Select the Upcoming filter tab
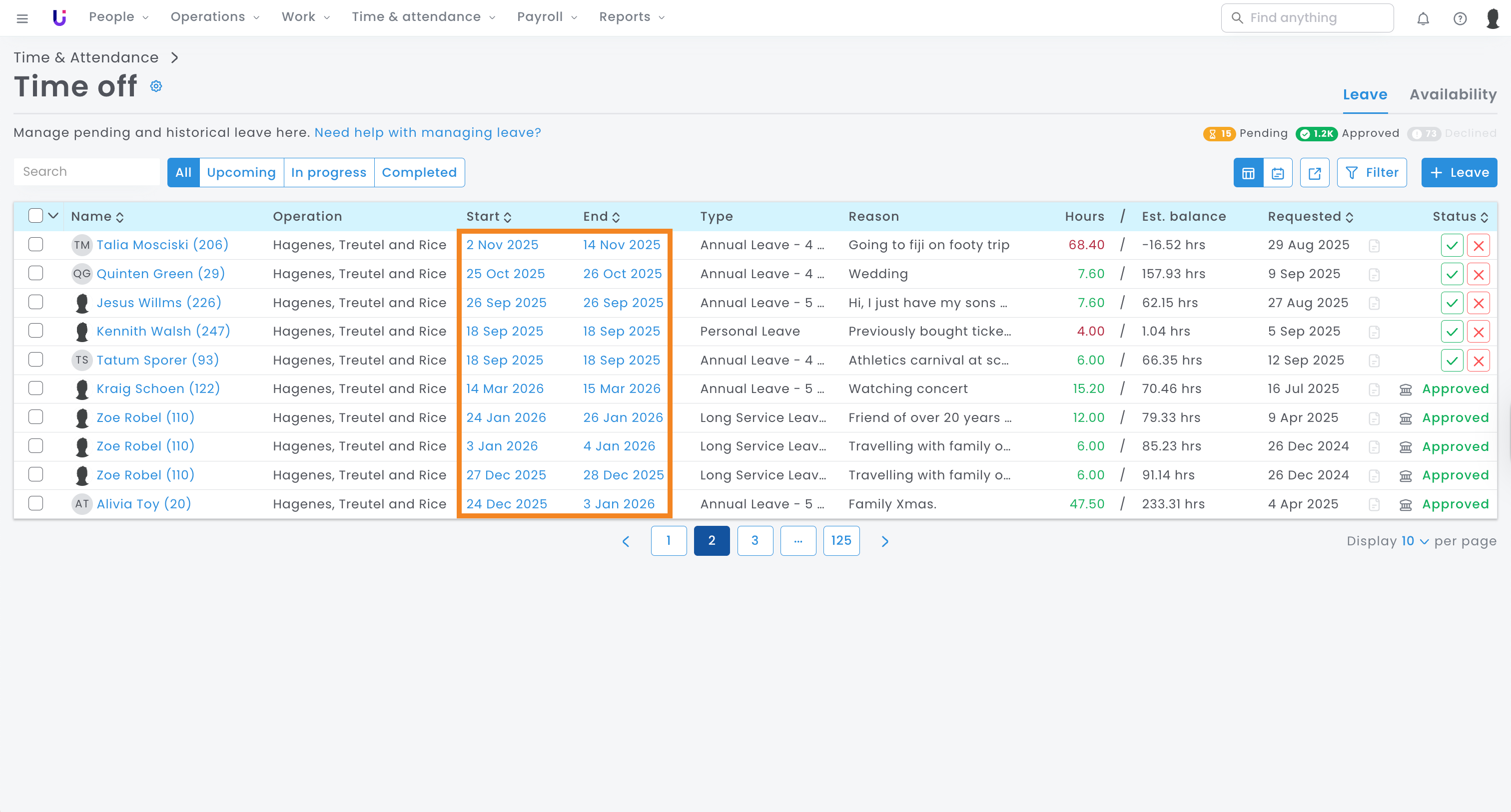 pyautogui.click(x=241, y=172)
